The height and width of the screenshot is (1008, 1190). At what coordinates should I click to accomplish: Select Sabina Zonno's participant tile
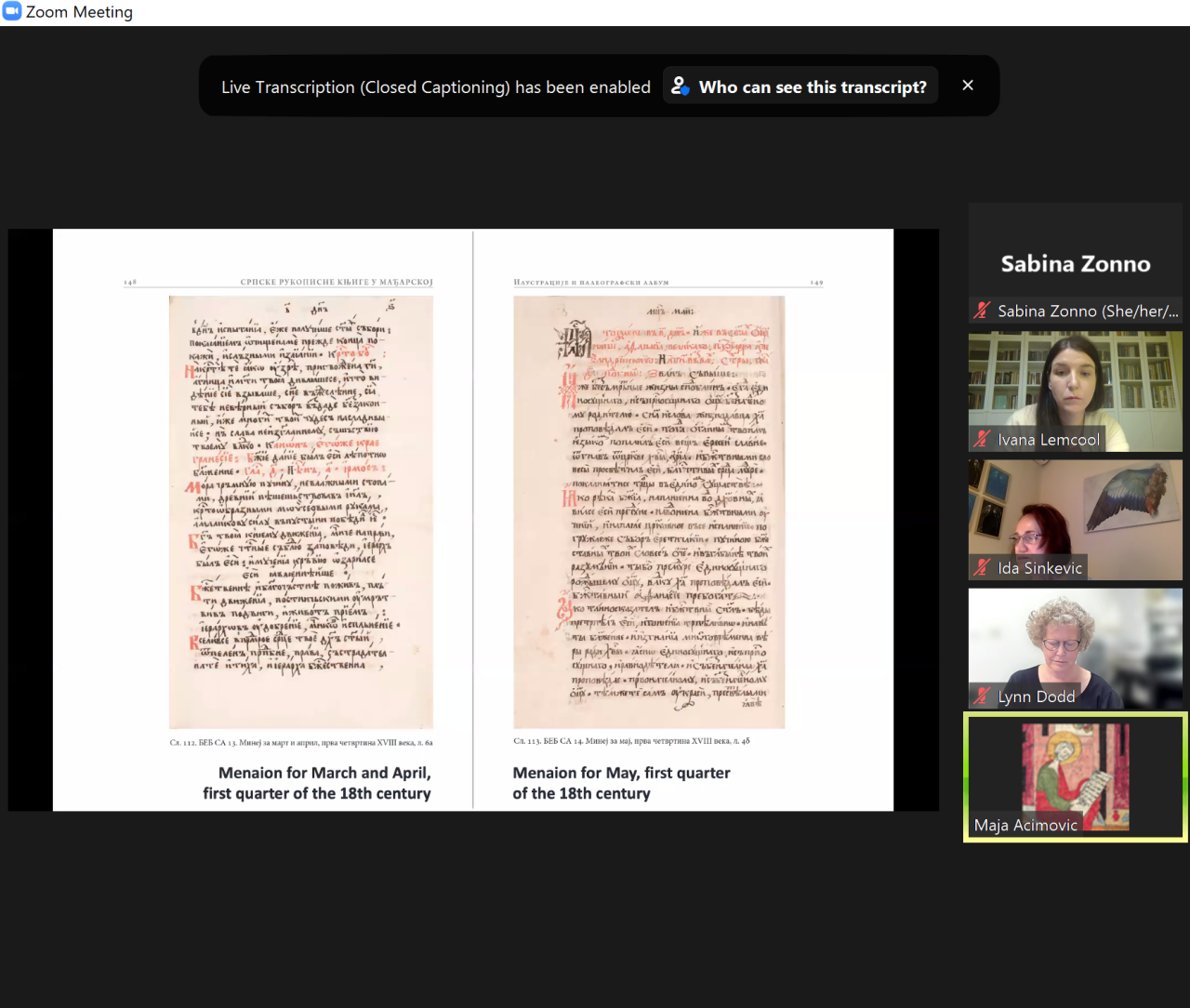pyautogui.click(x=1076, y=263)
